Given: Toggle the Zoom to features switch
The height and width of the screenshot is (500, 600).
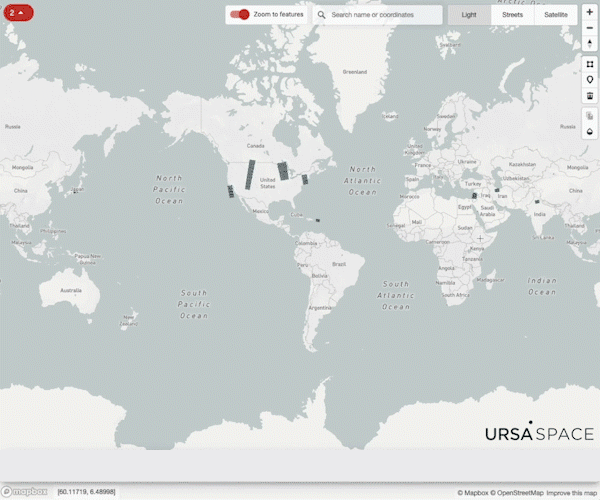Looking at the screenshot, I should click(240, 15).
